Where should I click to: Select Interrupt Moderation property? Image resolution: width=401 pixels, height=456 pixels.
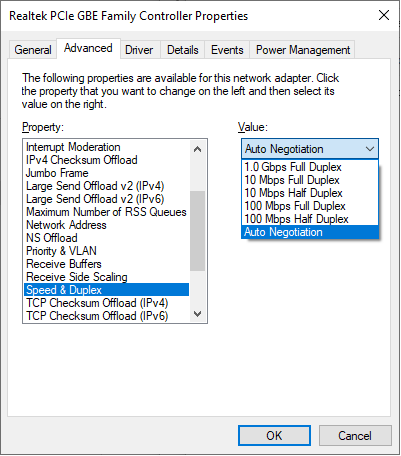click(x=107, y=147)
